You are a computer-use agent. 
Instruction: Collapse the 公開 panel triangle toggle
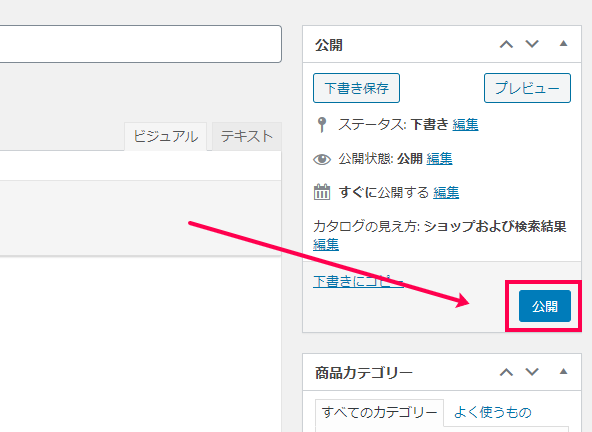click(563, 43)
